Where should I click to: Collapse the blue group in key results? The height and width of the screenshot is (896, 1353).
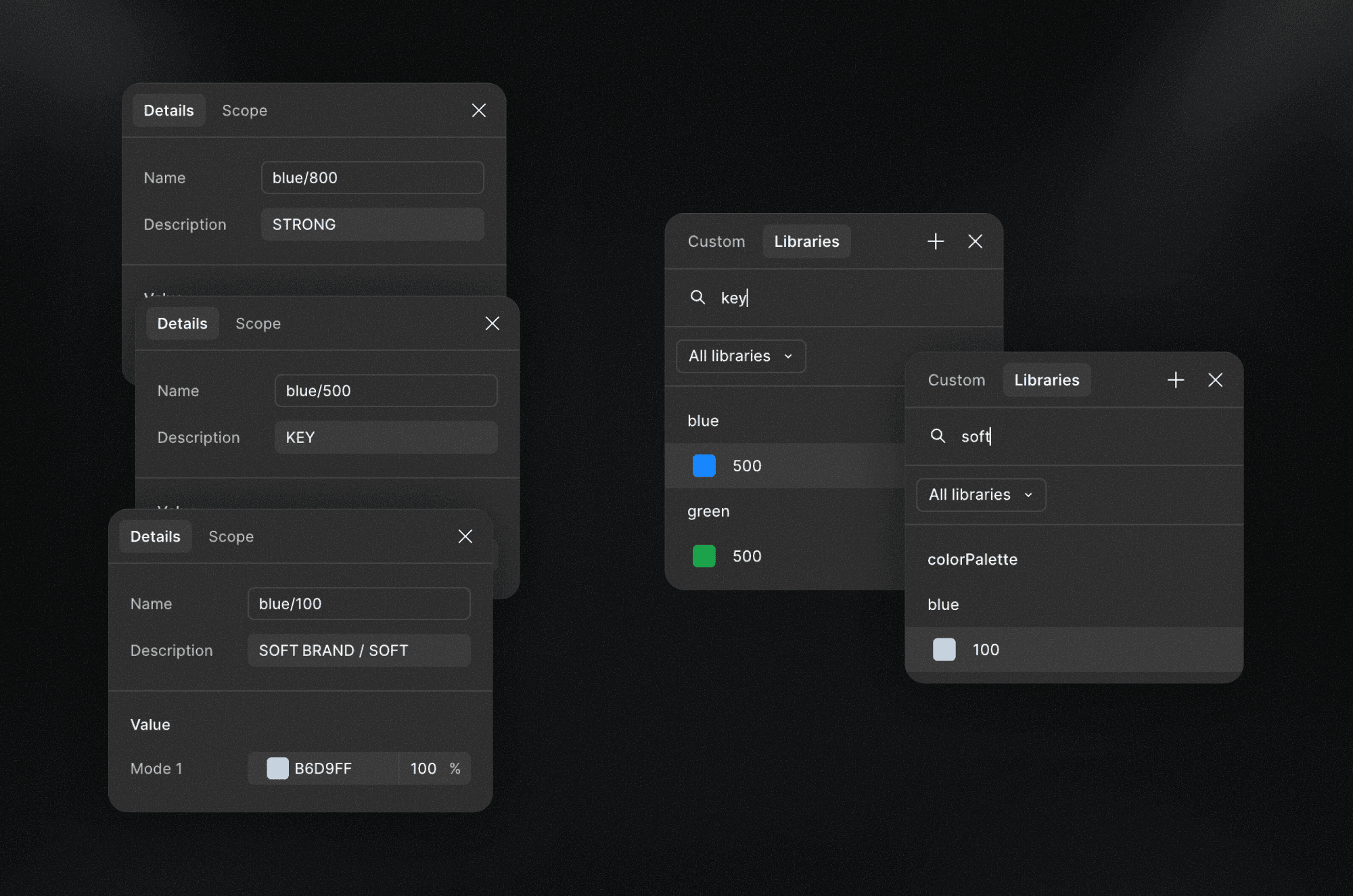coord(703,420)
